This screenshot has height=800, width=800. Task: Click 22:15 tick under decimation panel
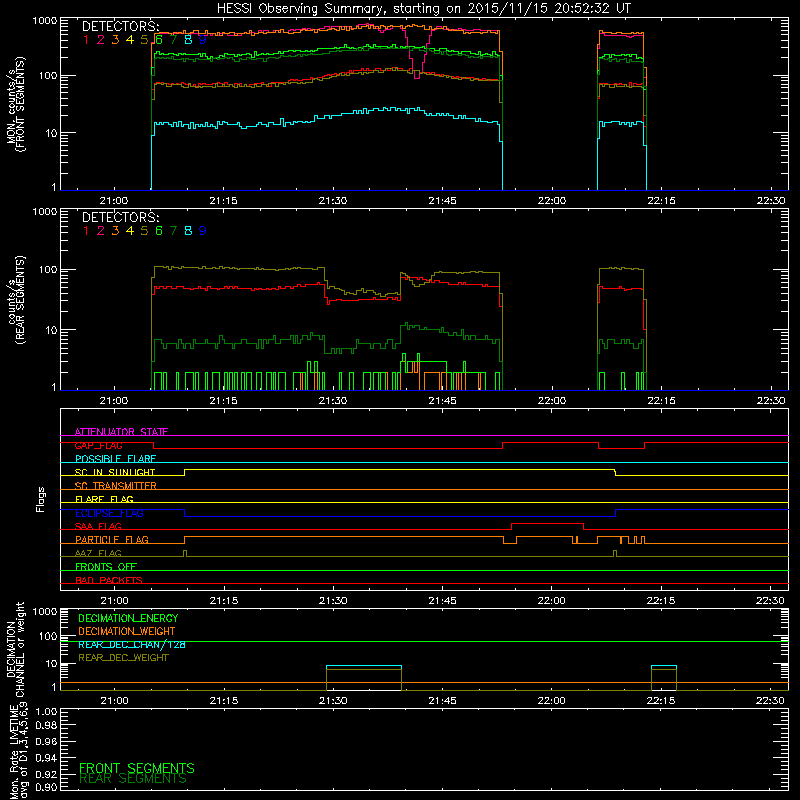coord(661,701)
